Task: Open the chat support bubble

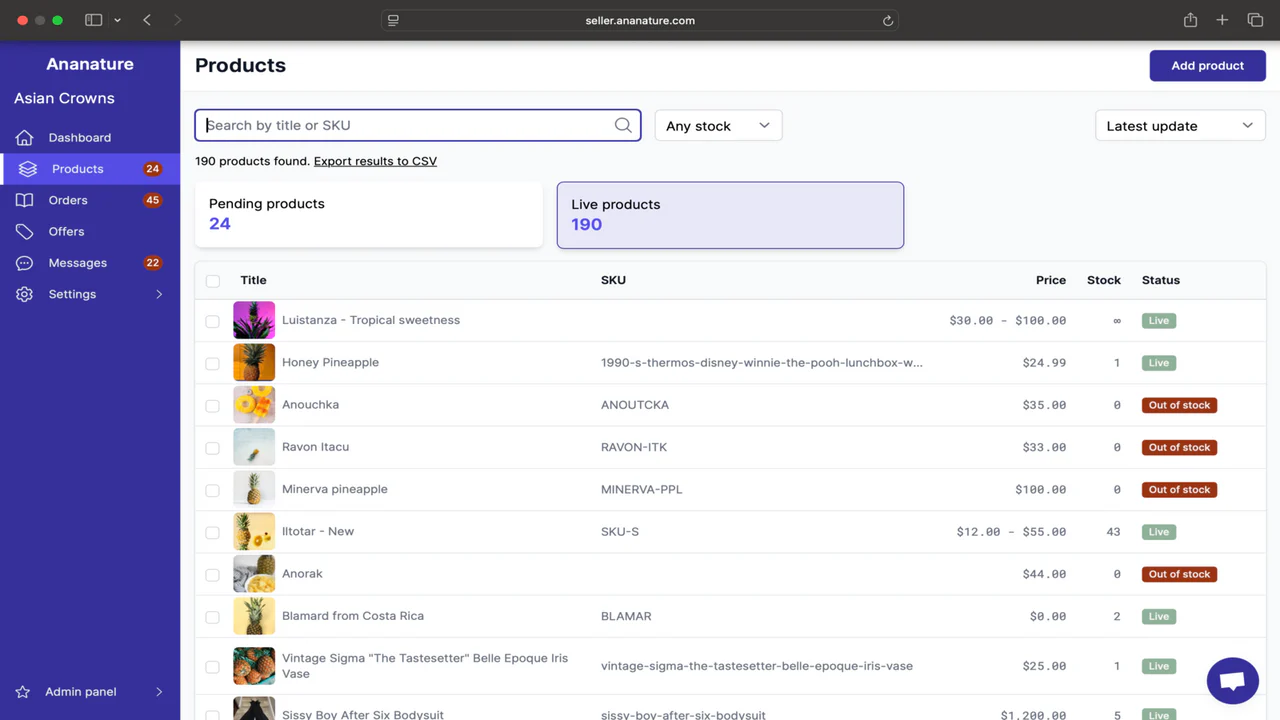Action: coord(1232,682)
